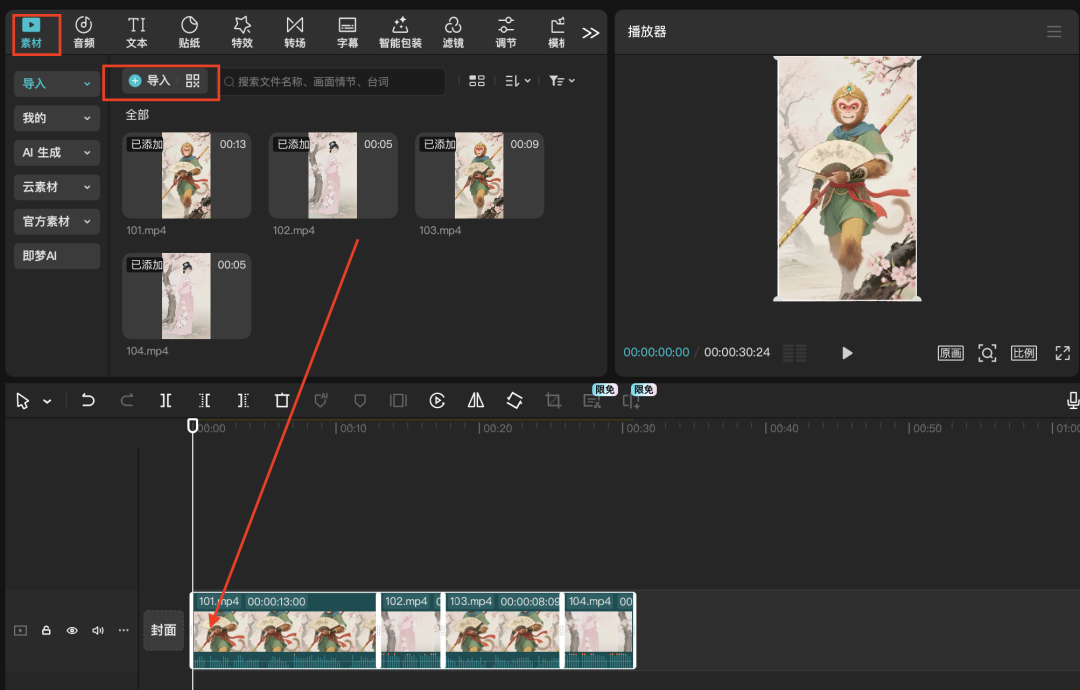Expand the AI 生成 sidebar section
Screen dimensions: 1080x690
[57, 152]
